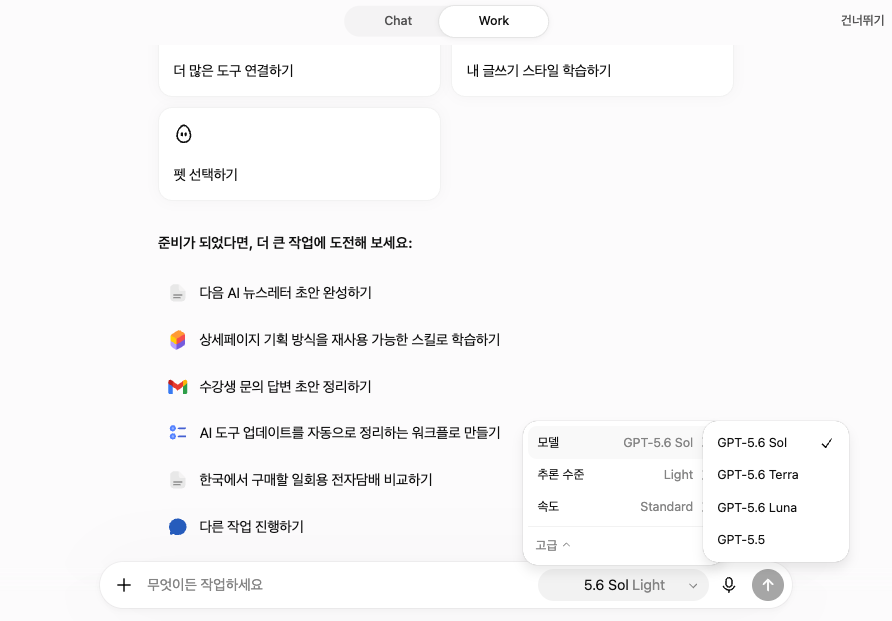
Task: Choose GPT-5.5 model
Action: pyautogui.click(x=775, y=539)
